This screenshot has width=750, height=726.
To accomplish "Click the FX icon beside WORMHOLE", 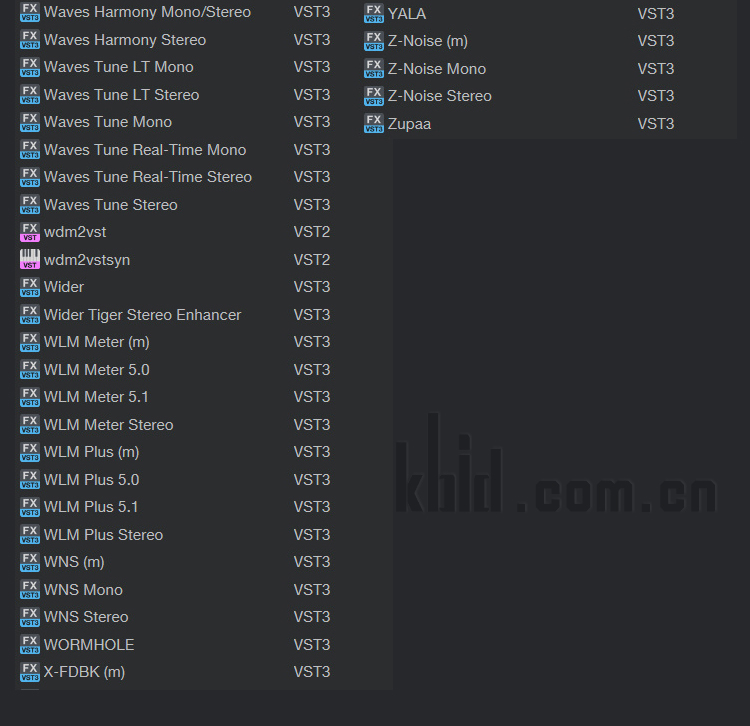I will [x=30, y=645].
